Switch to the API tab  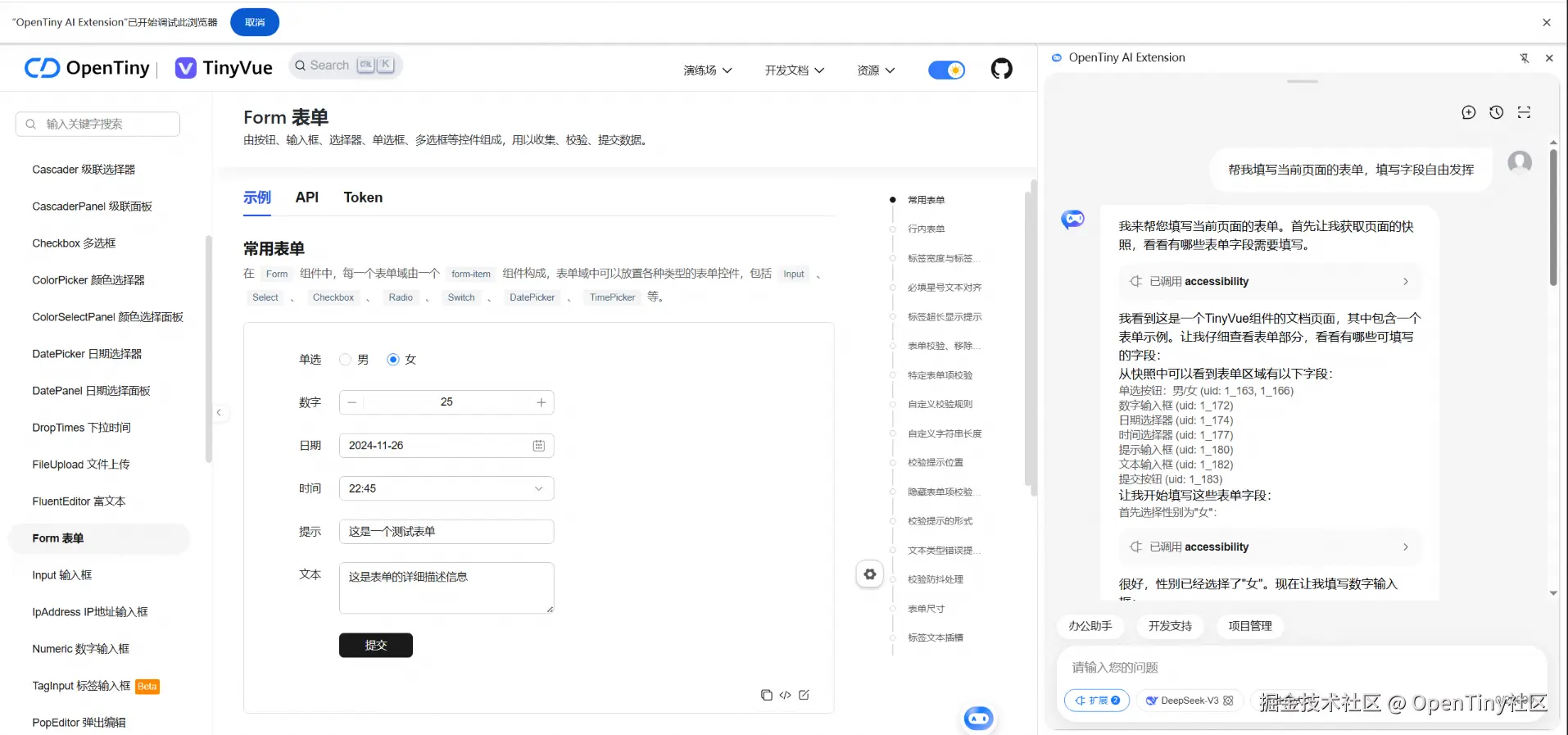click(307, 197)
